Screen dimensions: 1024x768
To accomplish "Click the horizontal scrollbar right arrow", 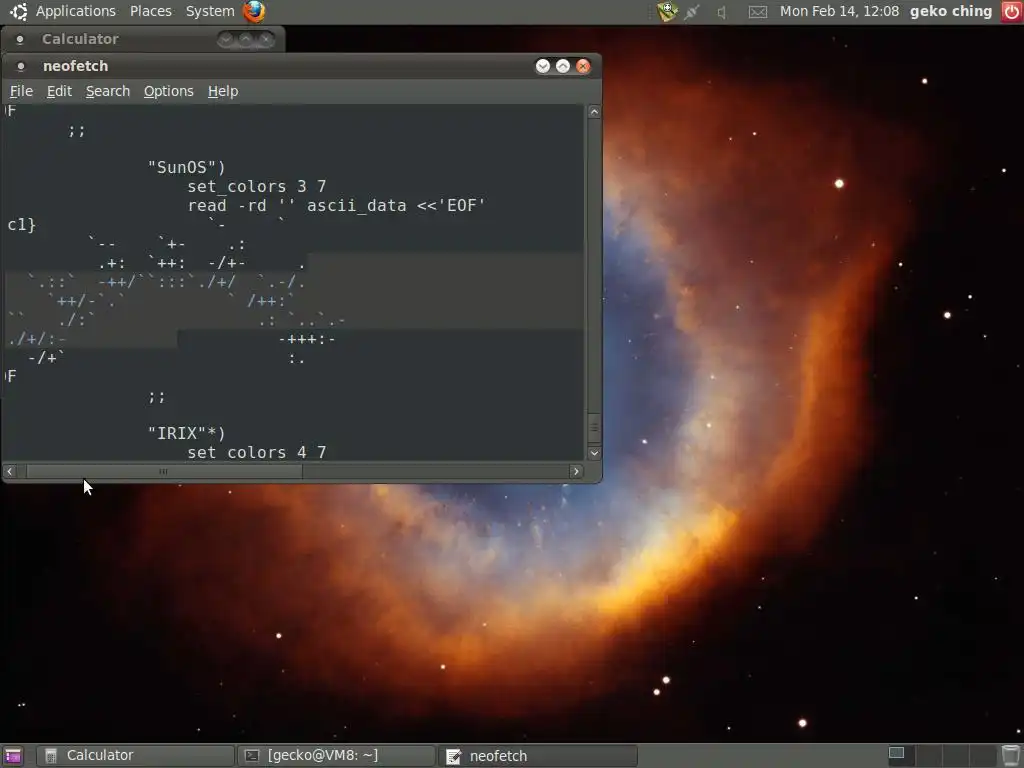I will [575, 472].
